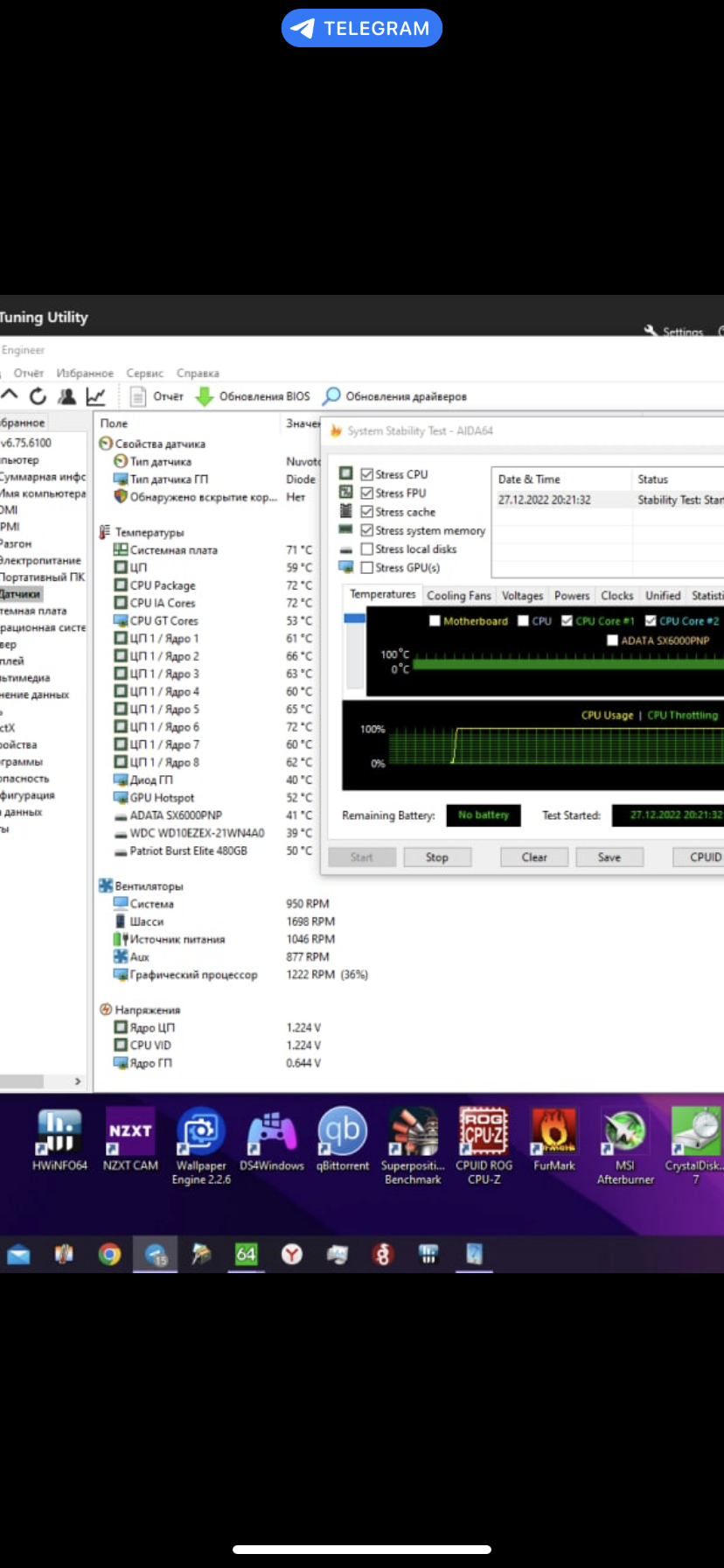This screenshot has height=1568, width=724.
Task: Uncheck Stress system memory checkbox
Action: tap(367, 530)
